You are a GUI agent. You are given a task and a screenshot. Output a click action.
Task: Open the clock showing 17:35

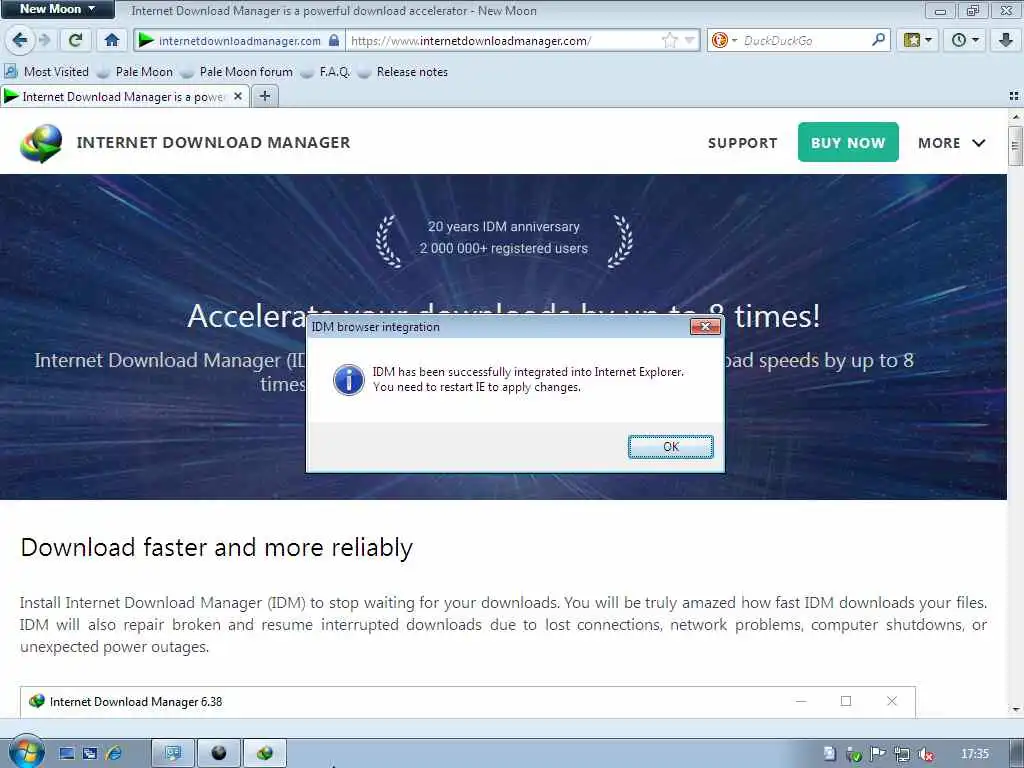975,754
